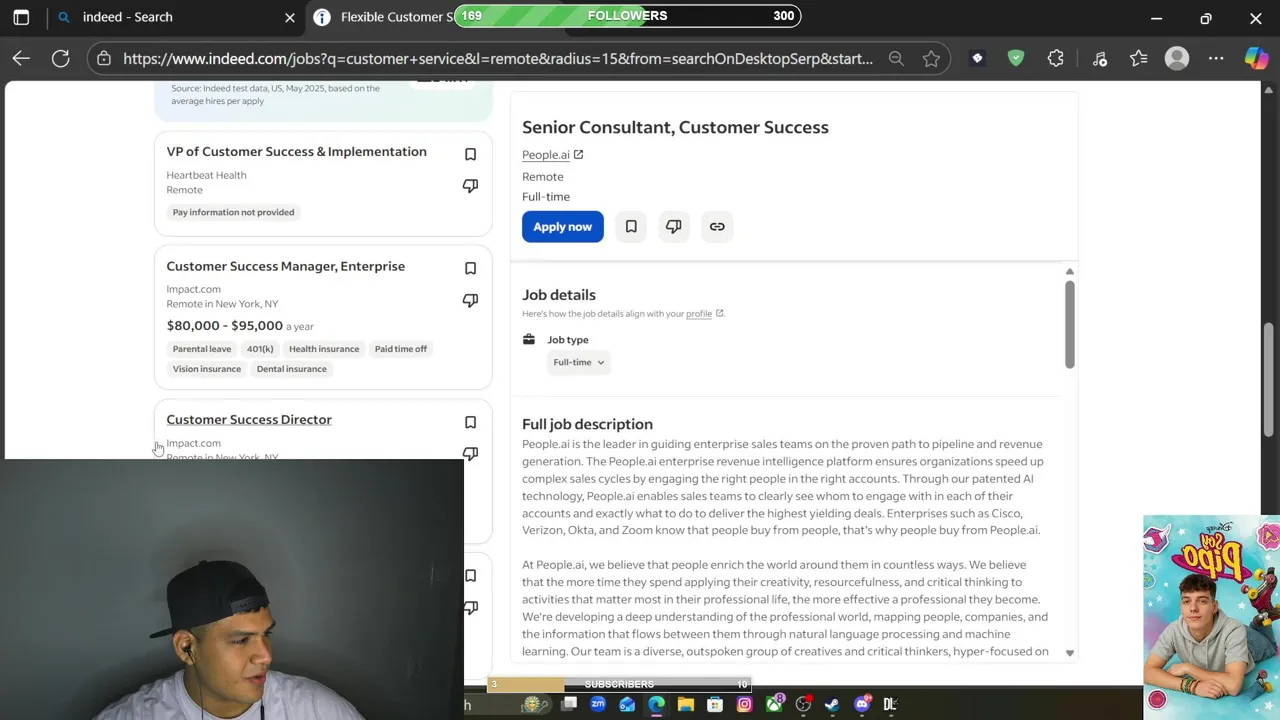
Task: Toggle save on Customer Success Manager, Enterprise
Action: (x=470, y=268)
